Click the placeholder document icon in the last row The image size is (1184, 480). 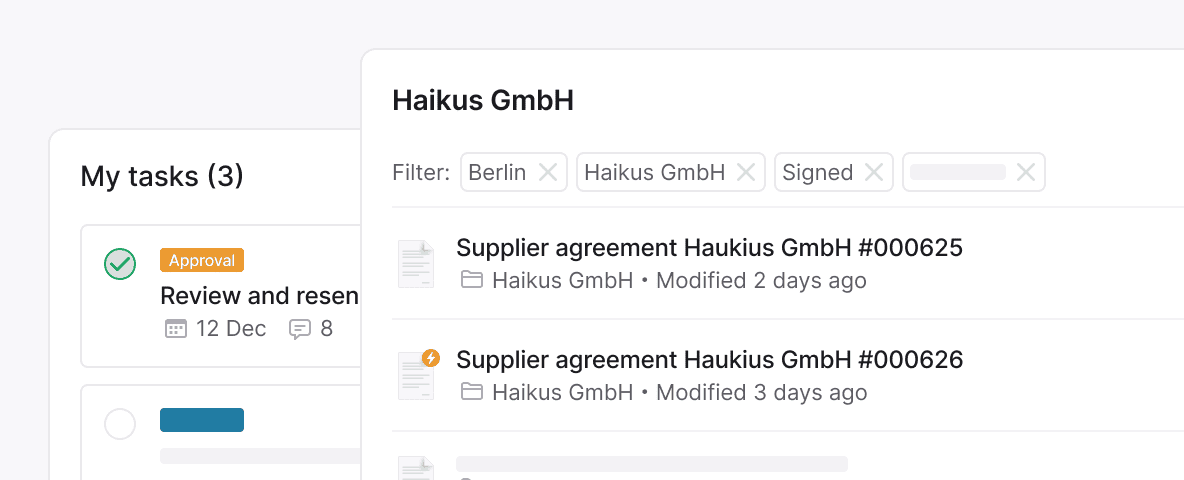point(416,468)
